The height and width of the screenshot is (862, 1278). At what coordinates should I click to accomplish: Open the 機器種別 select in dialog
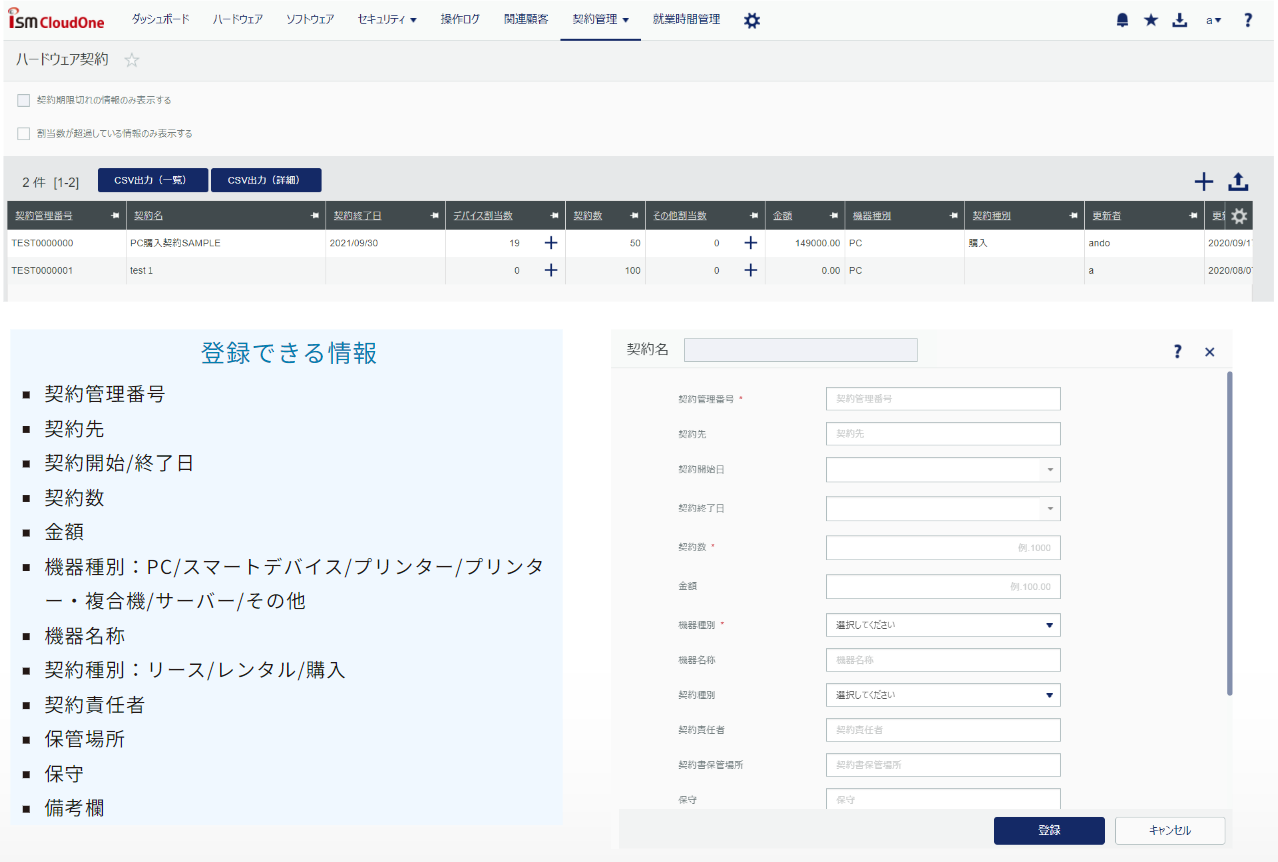click(943, 625)
